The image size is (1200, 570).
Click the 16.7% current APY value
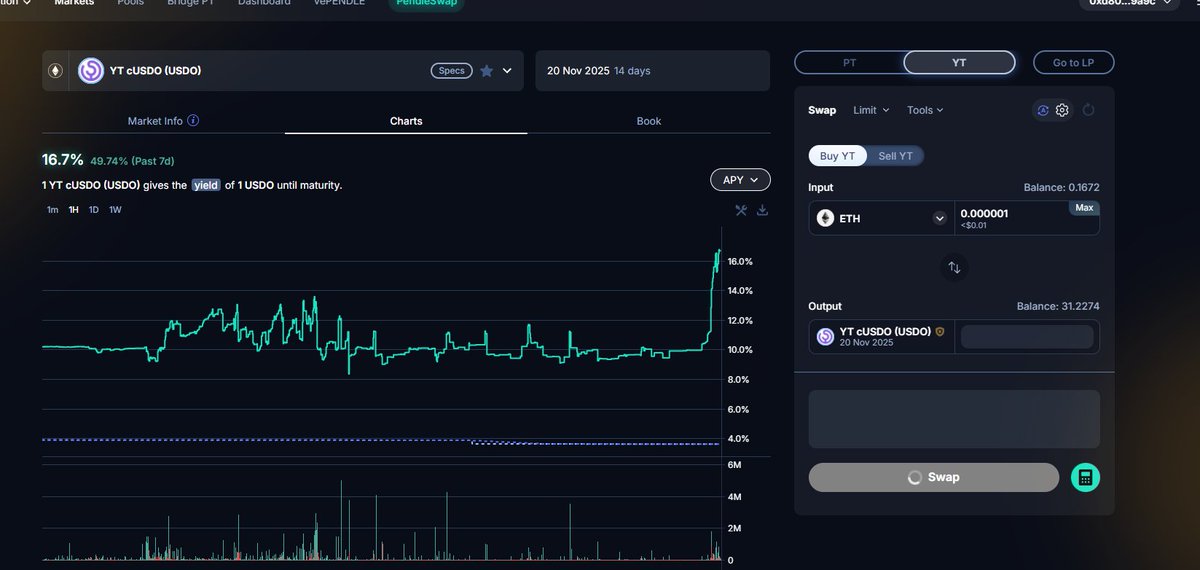(62, 160)
